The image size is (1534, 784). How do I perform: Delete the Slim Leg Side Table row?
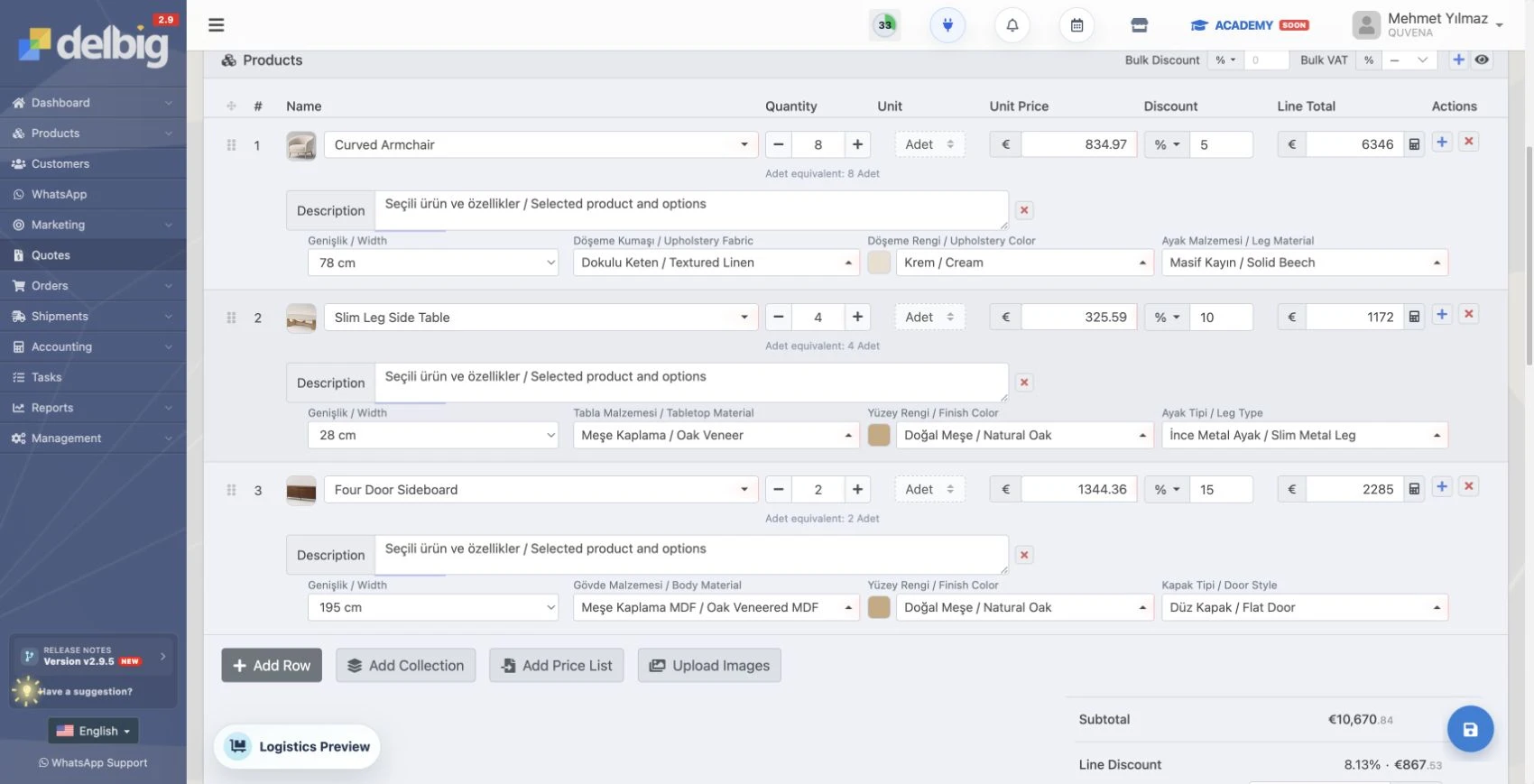pos(1469,314)
